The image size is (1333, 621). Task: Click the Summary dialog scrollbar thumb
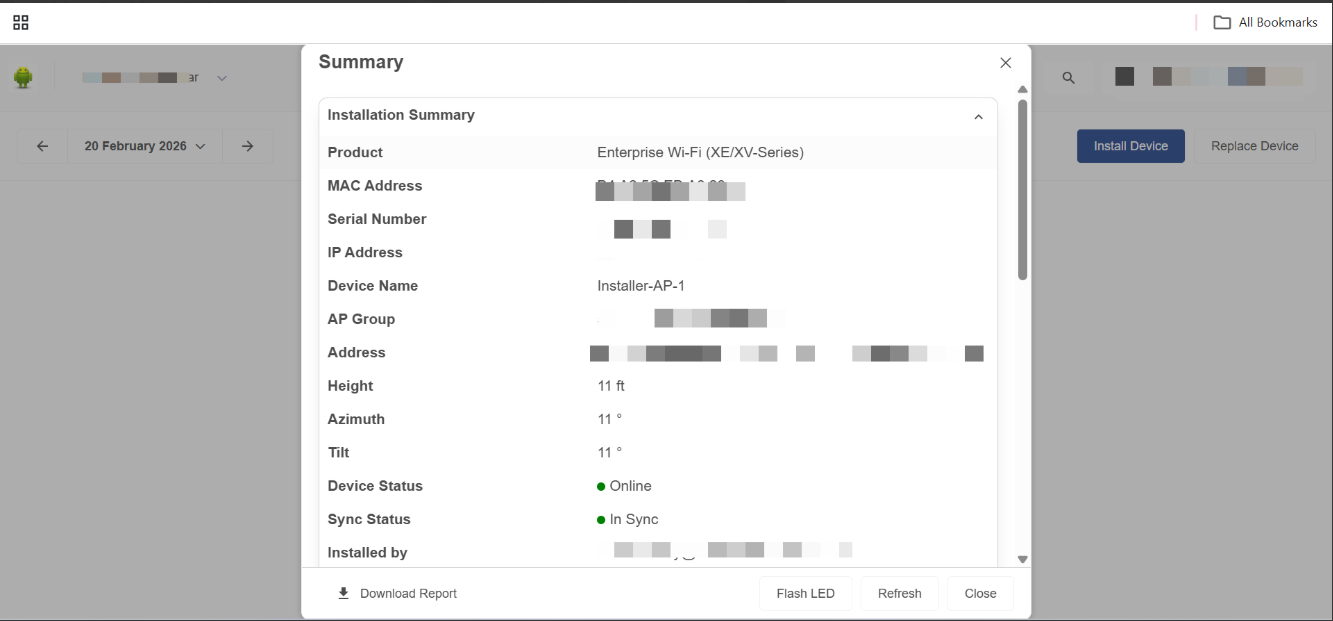point(1022,188)
